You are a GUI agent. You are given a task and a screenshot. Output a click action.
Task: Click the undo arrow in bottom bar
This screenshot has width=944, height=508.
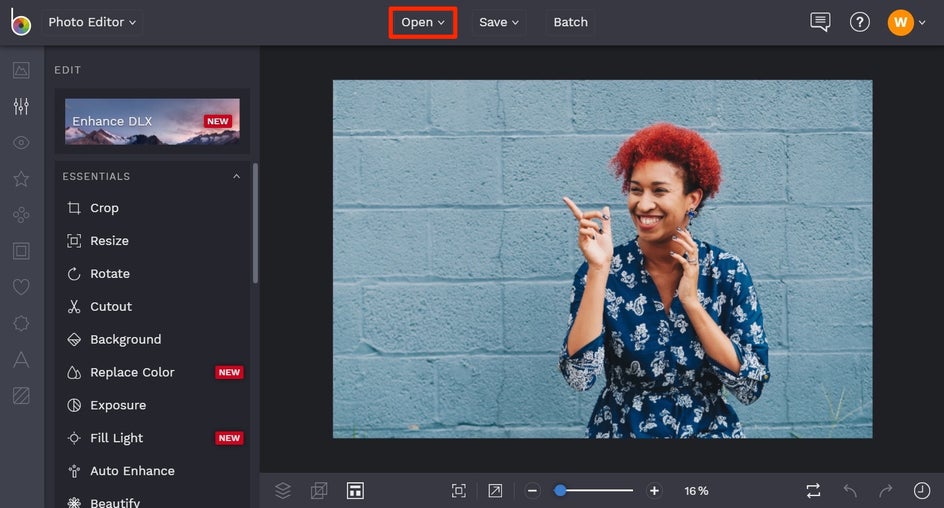(850, 490)
